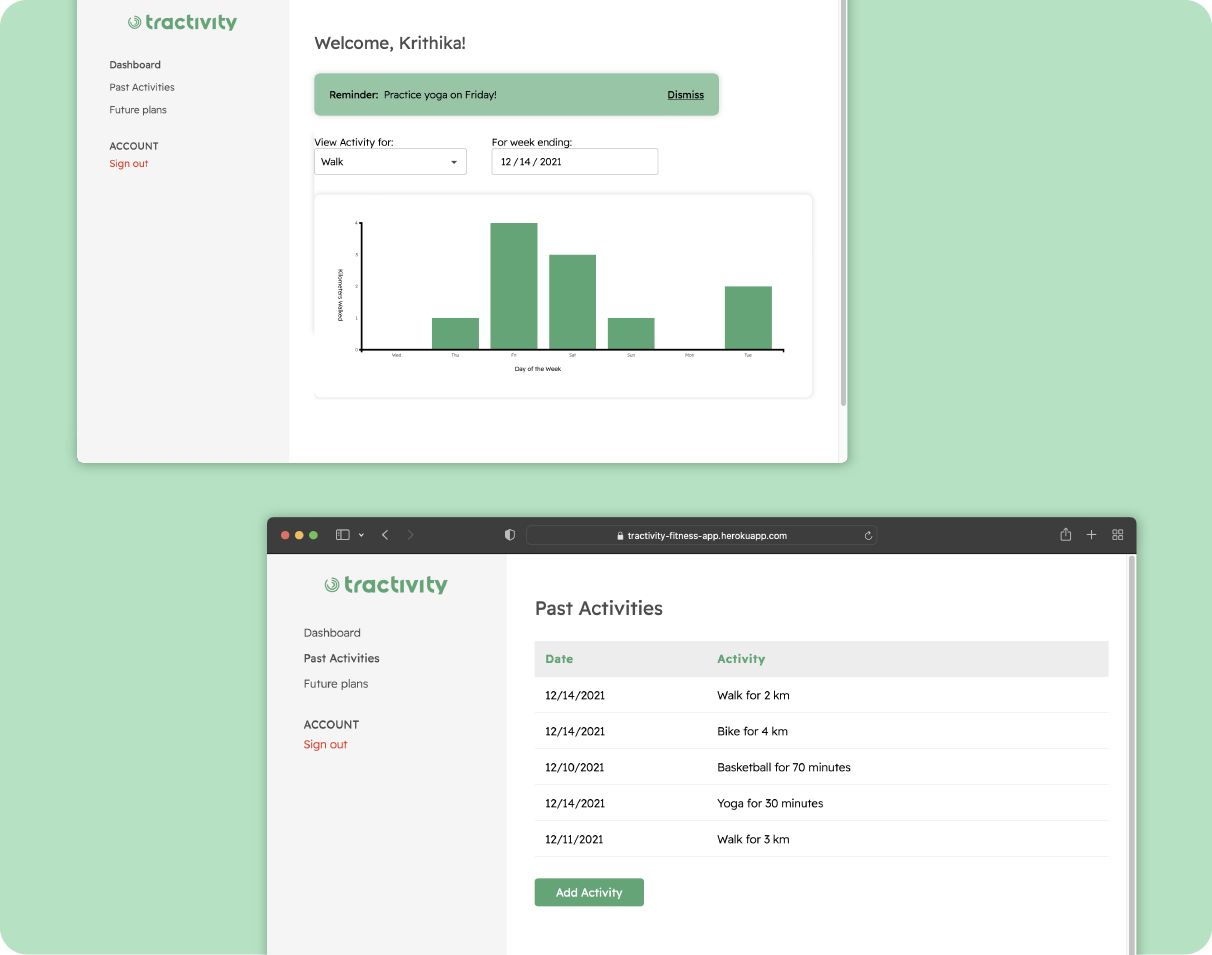1212x955 pixels.
Task: Switch to Past Activities in the sidebar
Action: coord(341,658)
